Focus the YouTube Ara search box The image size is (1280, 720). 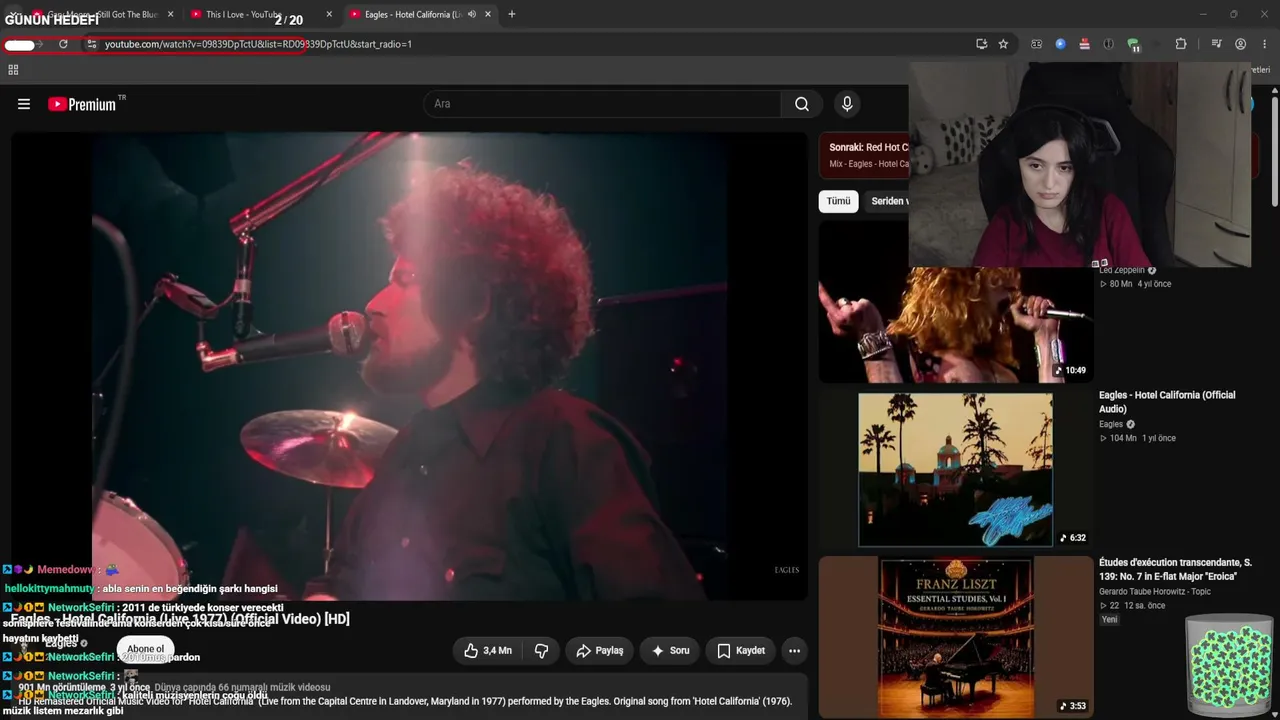click(602, 104)
